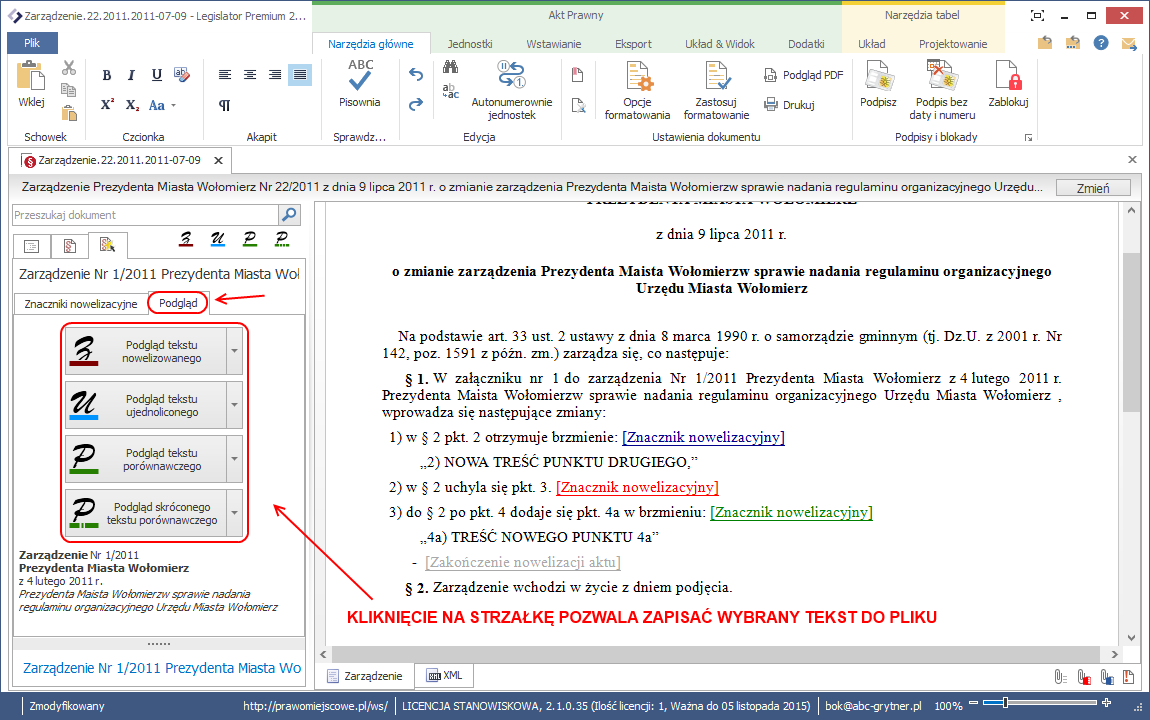Expand Podgląd tekstu ujednoliconego arrow
Screen dimensions: 1150x720
point(235,405)
